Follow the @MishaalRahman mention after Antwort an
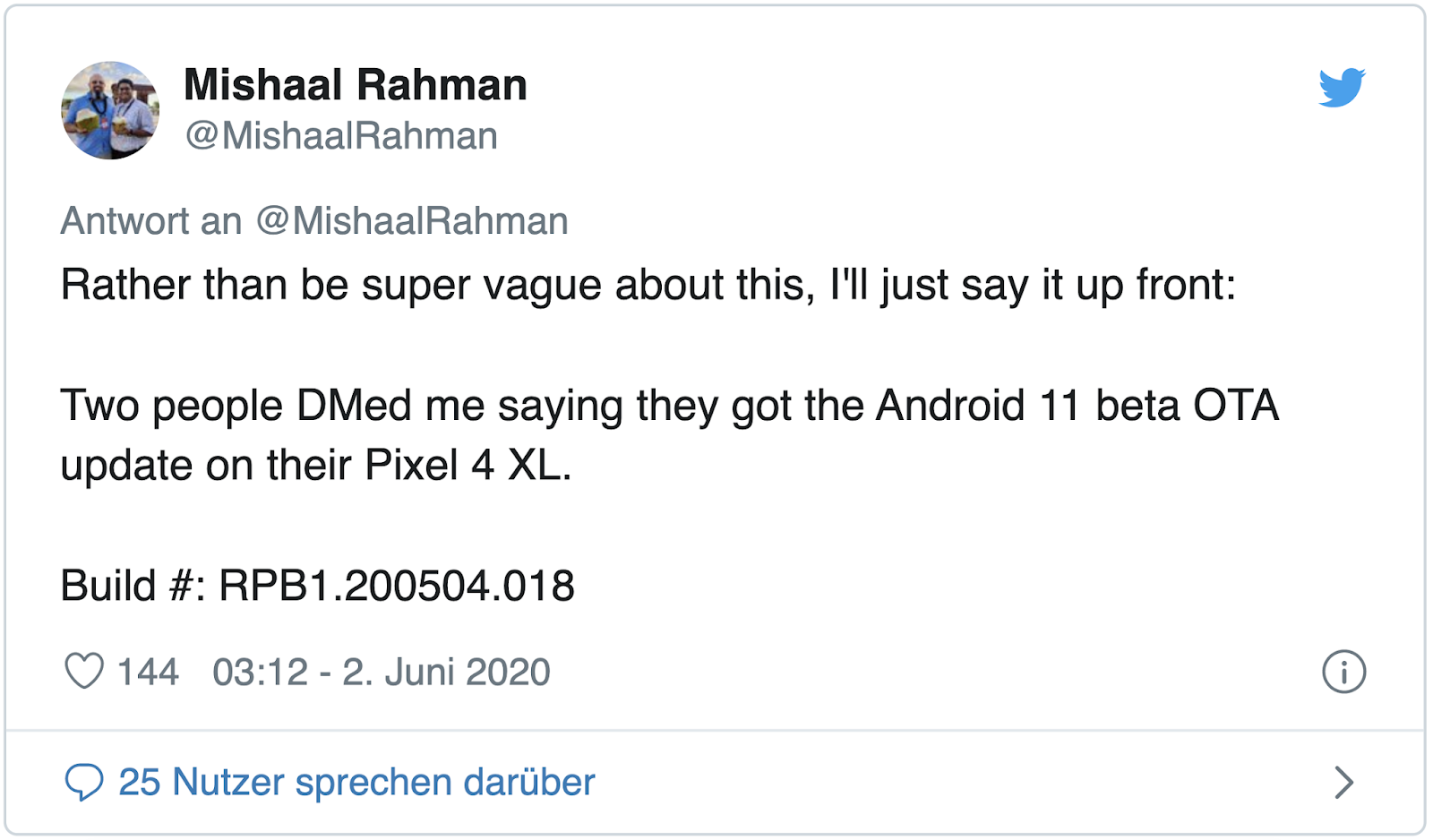Viewport: 1433px width, 840px height. tap(412, 221)
